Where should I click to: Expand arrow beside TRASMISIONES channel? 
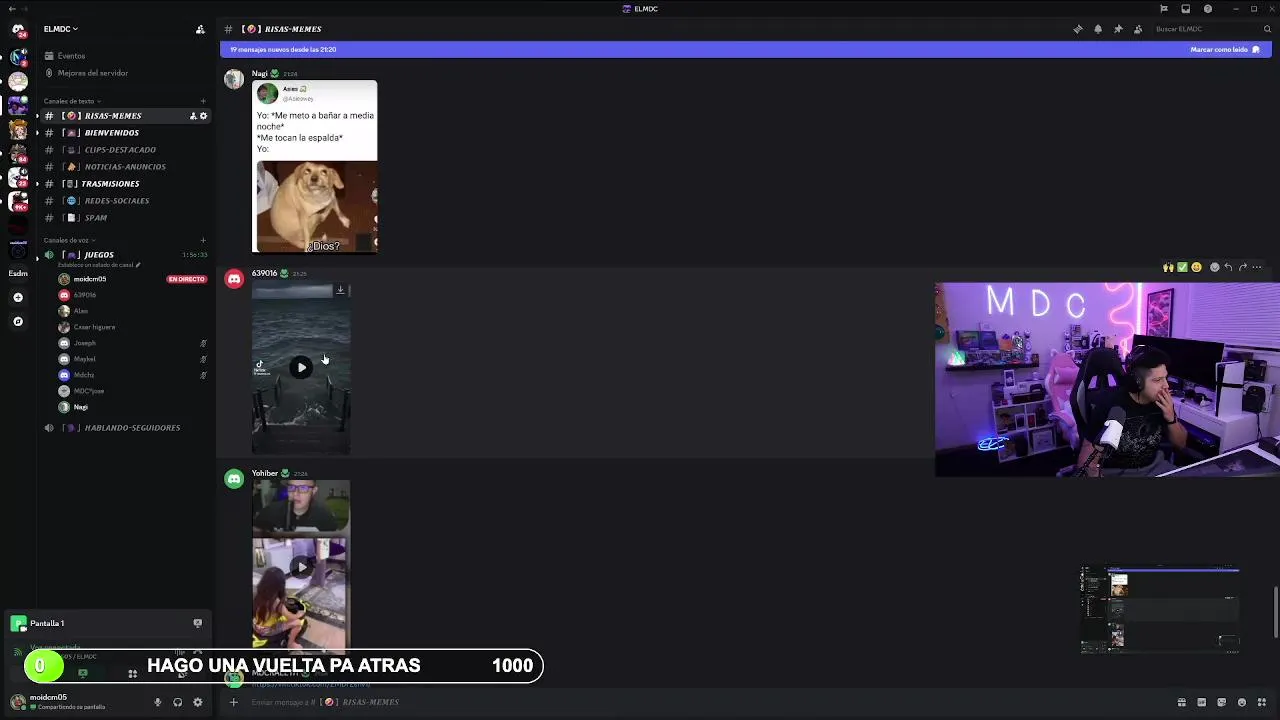[37, 184]
